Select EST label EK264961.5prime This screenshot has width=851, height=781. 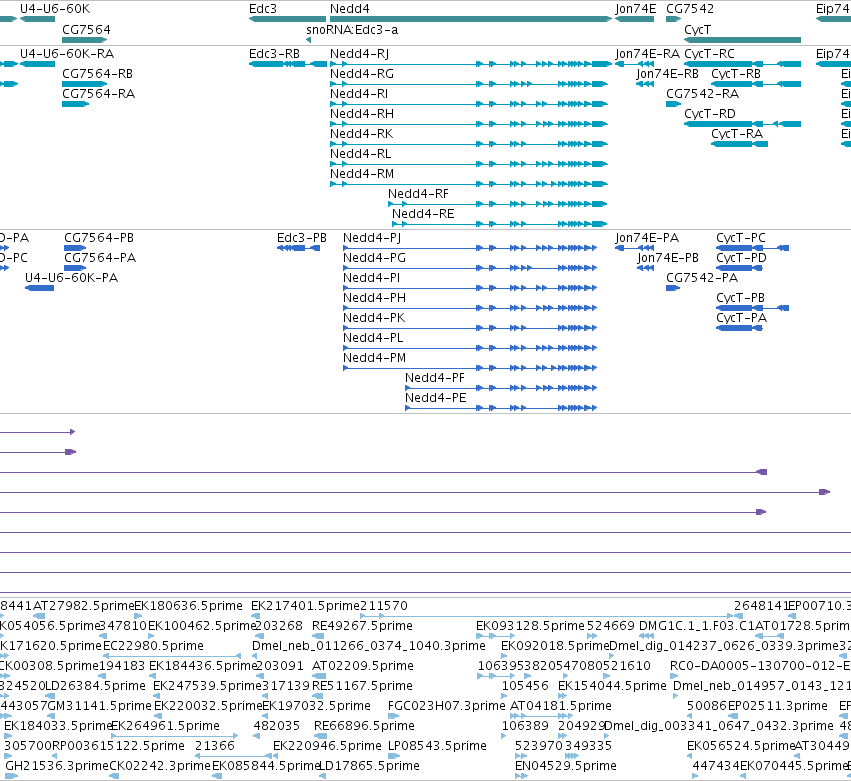click(x=166, y=726)
